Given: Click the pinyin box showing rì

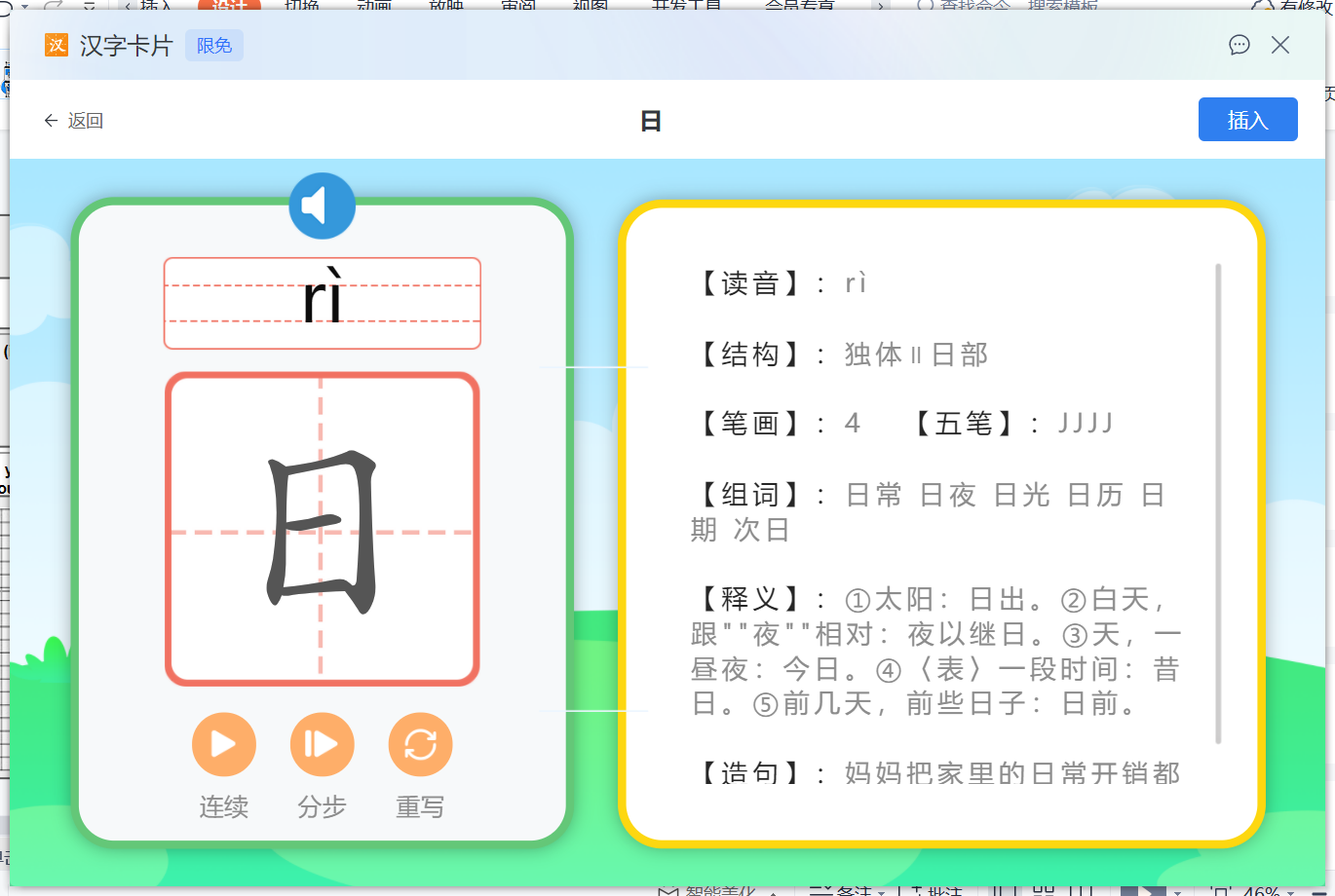Looking at the screenshot, I should (x=323, y=303).
